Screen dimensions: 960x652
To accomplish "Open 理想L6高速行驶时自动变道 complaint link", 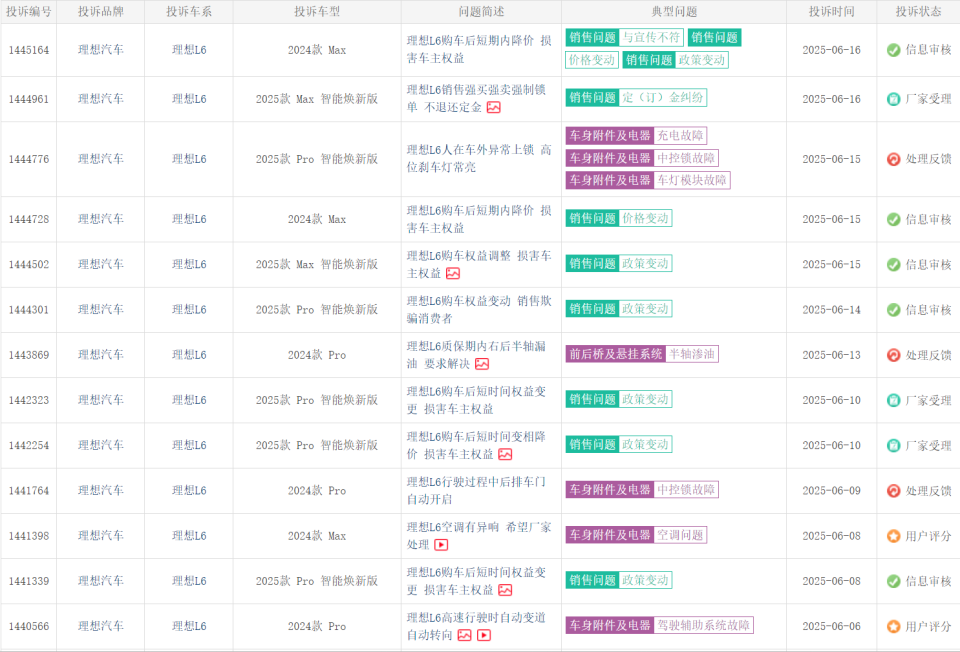I will (476, 626).
